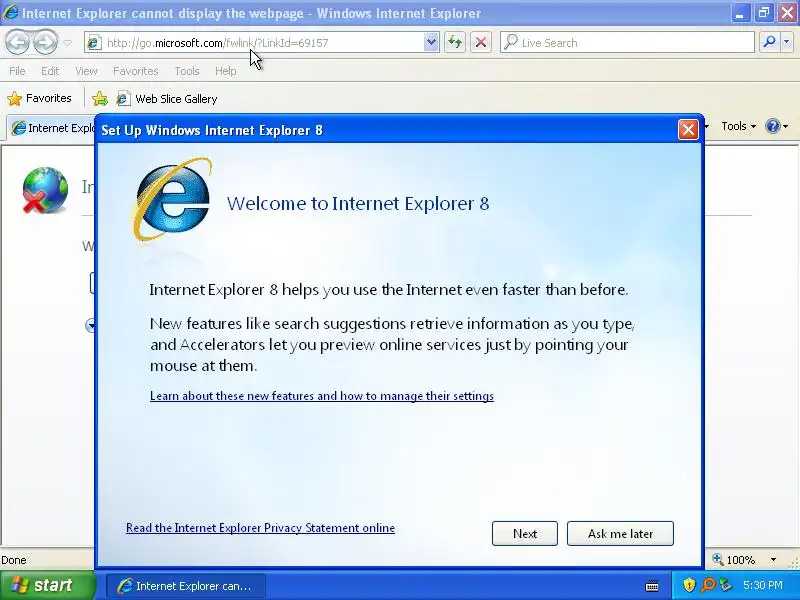Expand the address bar history dropdown
800x600 pixels.
tap(431, 42)
